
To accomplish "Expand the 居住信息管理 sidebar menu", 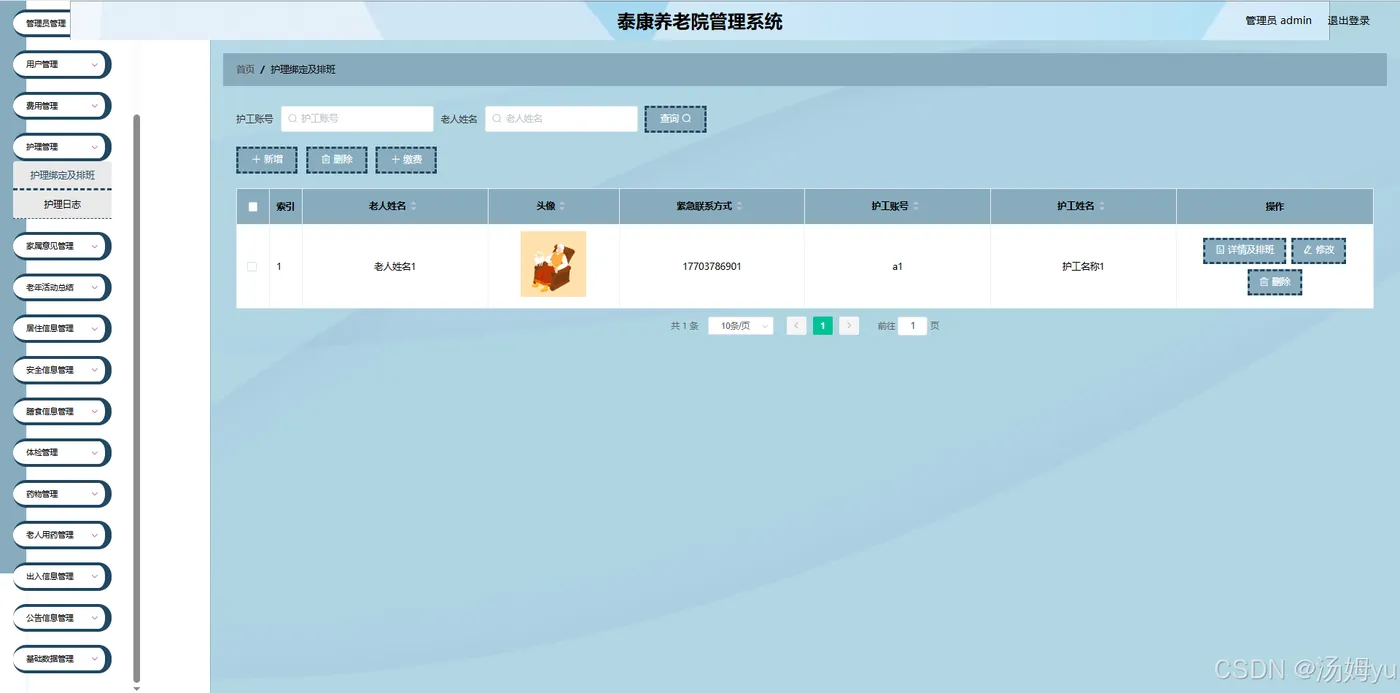I will point(62,328).
